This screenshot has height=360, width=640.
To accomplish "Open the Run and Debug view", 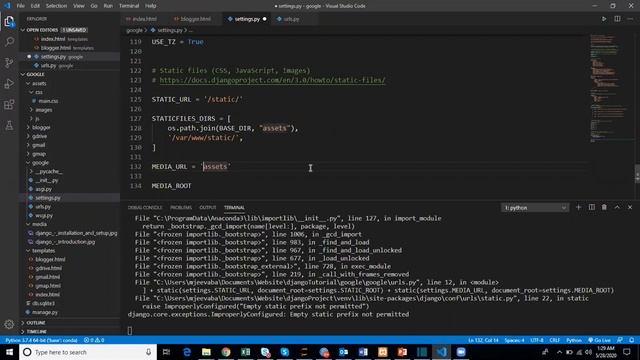I will pyautogui.click(x=9, y=83).
